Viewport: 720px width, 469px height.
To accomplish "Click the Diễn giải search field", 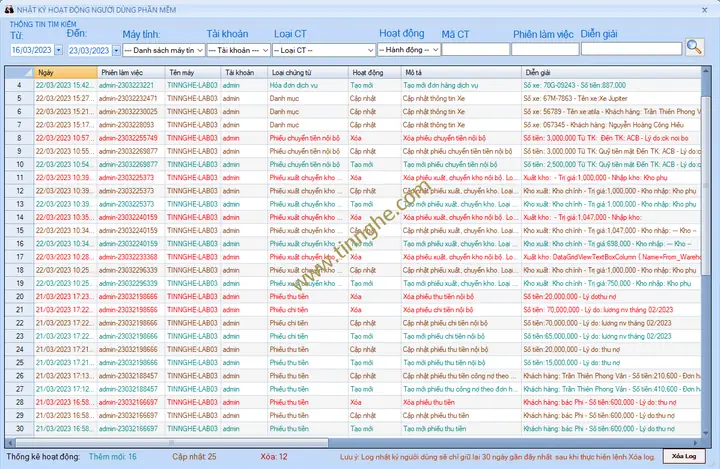I will (630, 49).
